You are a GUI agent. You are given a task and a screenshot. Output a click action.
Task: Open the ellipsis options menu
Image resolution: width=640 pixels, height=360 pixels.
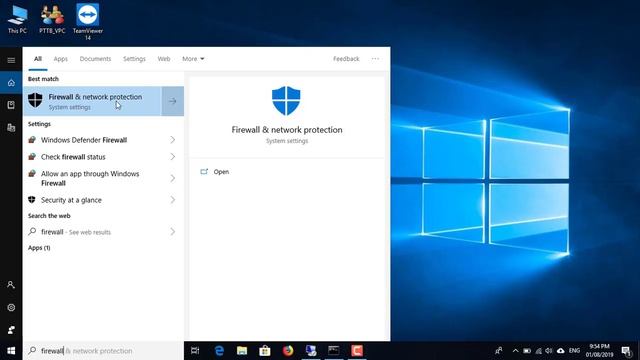tap(375, 59)
